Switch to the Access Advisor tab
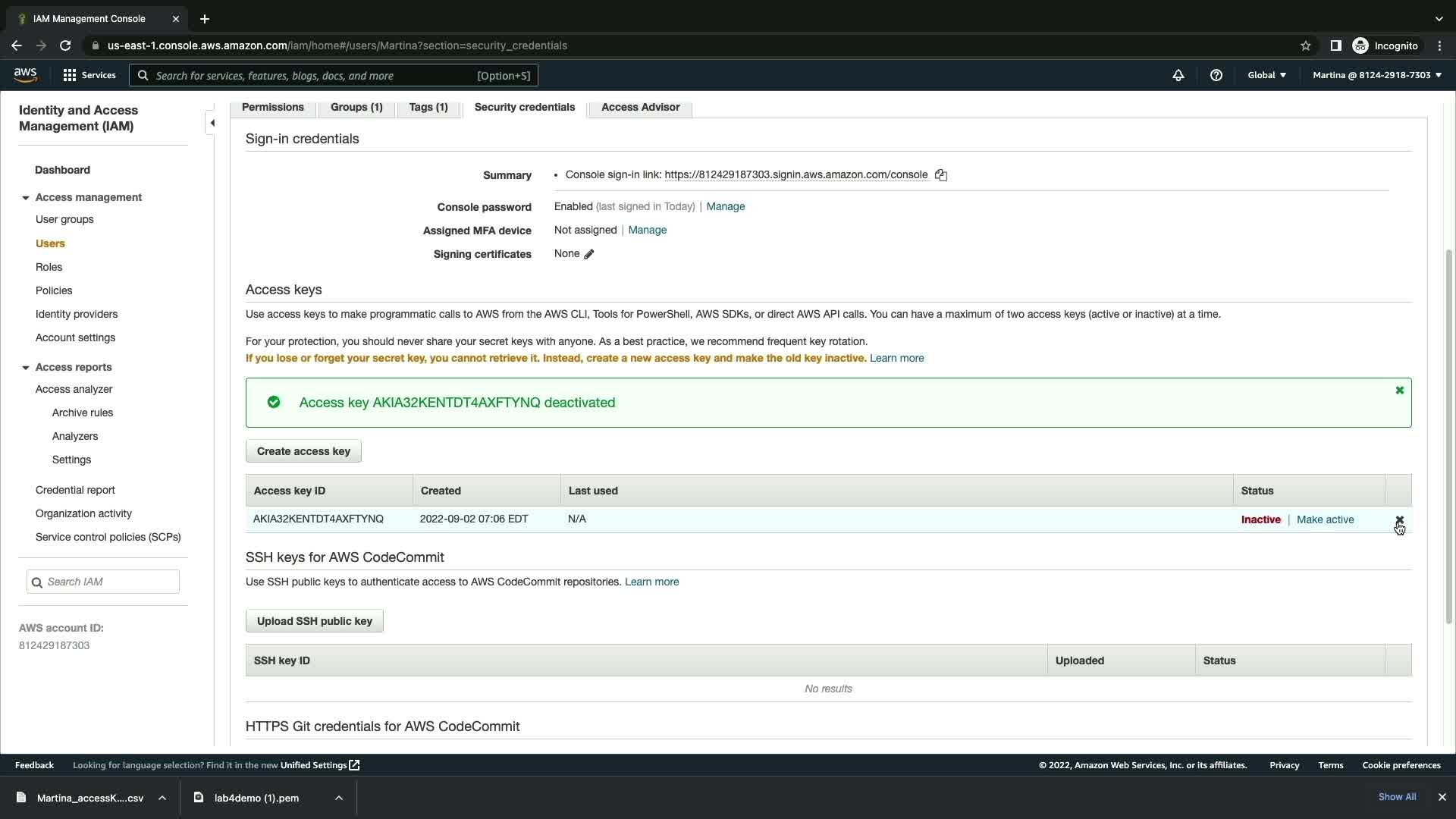 pyautogui.click(x=640, y=107)
